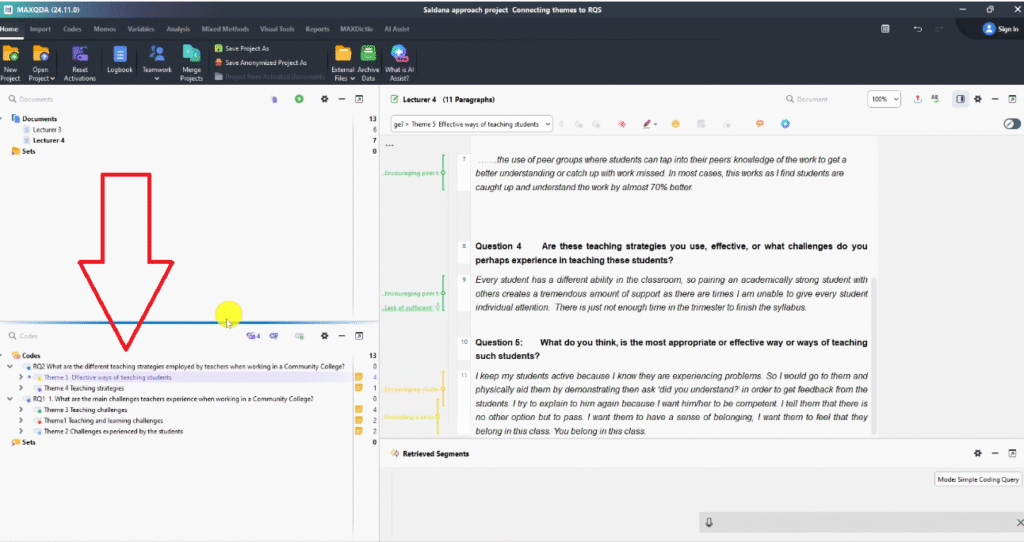This screenshot has height=542, width=1024.
Task: Click the emoji code smiley icon
Action: point(675,124)
